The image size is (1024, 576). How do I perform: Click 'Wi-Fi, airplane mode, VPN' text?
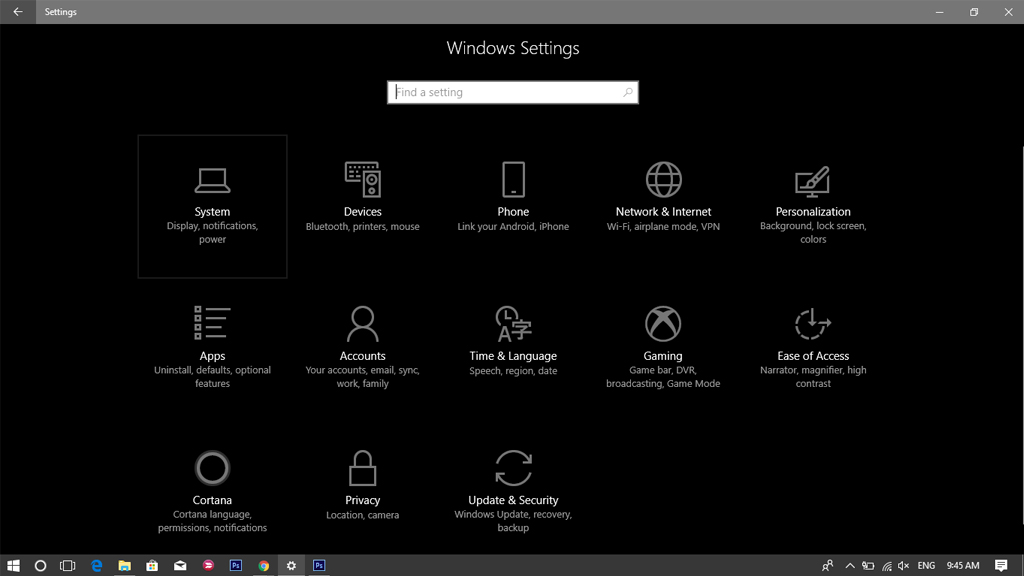[663, 227]
